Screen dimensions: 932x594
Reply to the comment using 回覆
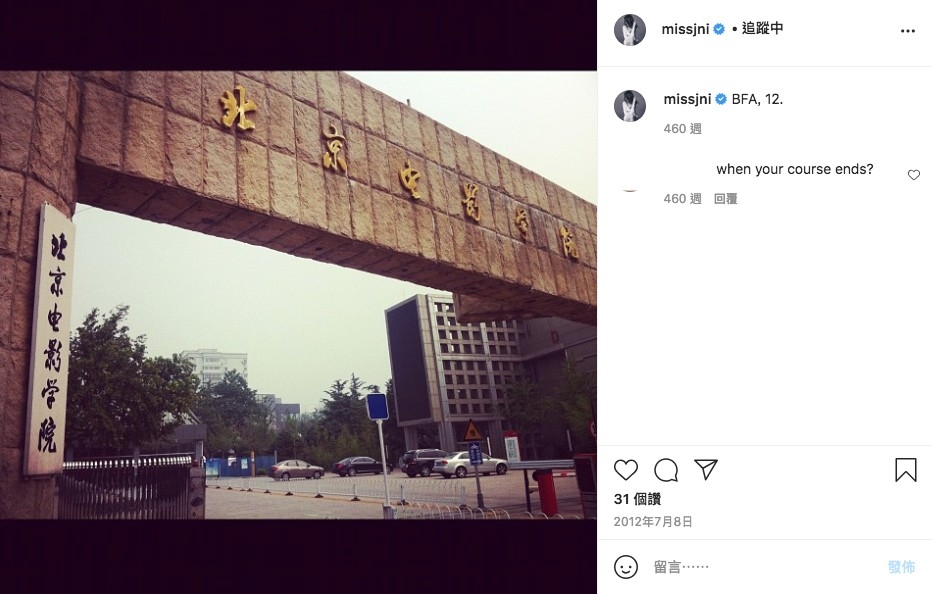(725, 199)
